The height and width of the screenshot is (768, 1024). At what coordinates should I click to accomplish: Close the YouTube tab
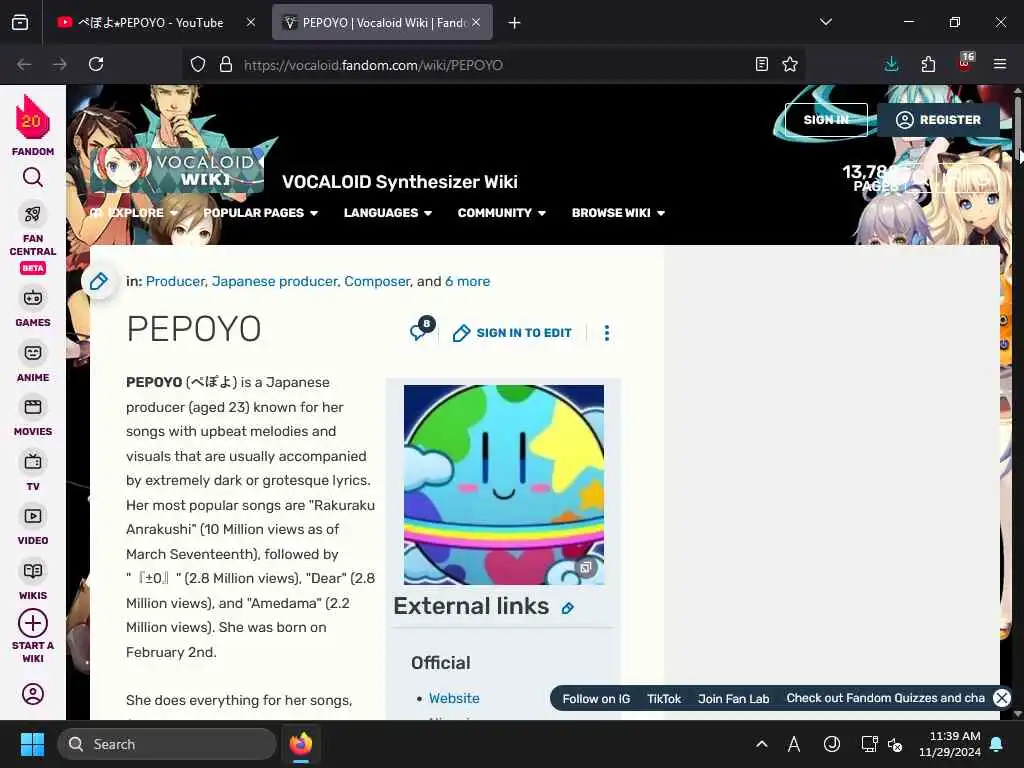[251, 23]
